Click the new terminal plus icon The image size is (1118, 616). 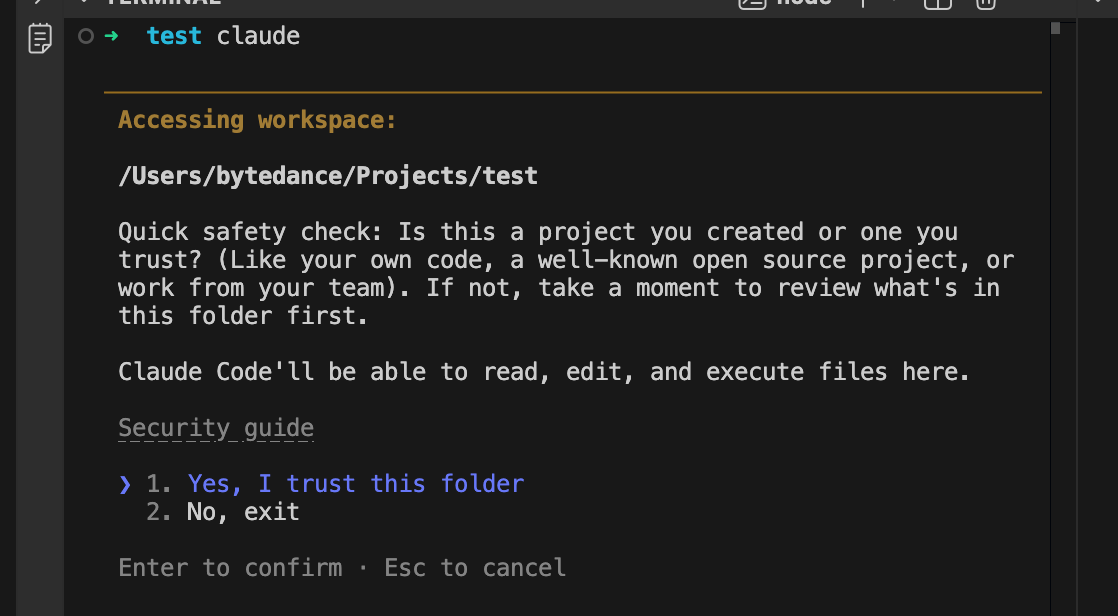click(863, 2)
